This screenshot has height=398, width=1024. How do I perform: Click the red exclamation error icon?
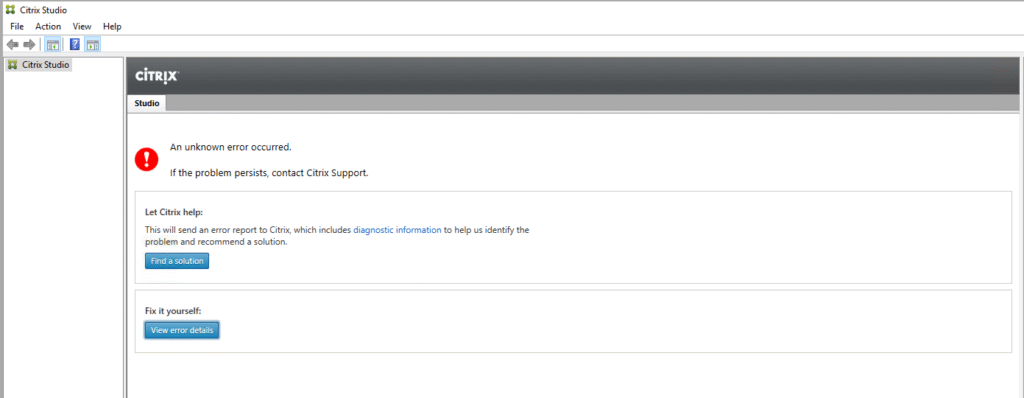[x=146, y=159]
